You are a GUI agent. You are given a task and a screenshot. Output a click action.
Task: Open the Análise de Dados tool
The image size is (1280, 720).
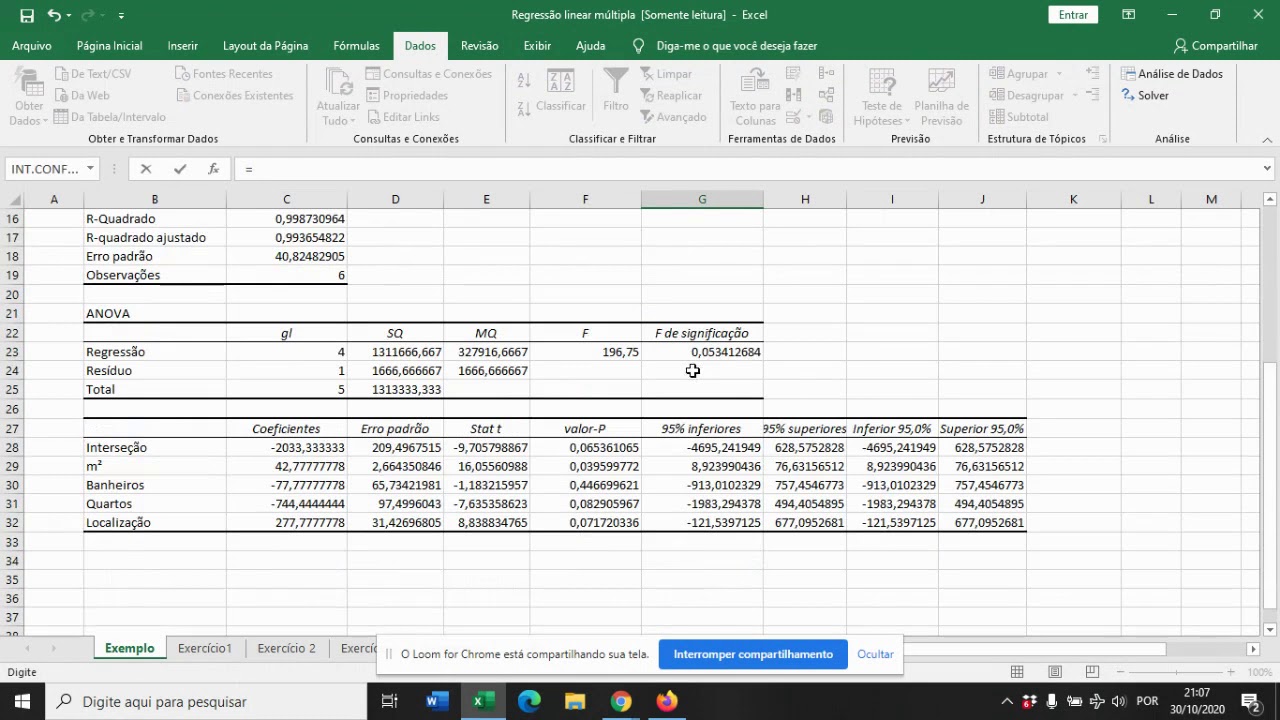tap(1172, 74)
